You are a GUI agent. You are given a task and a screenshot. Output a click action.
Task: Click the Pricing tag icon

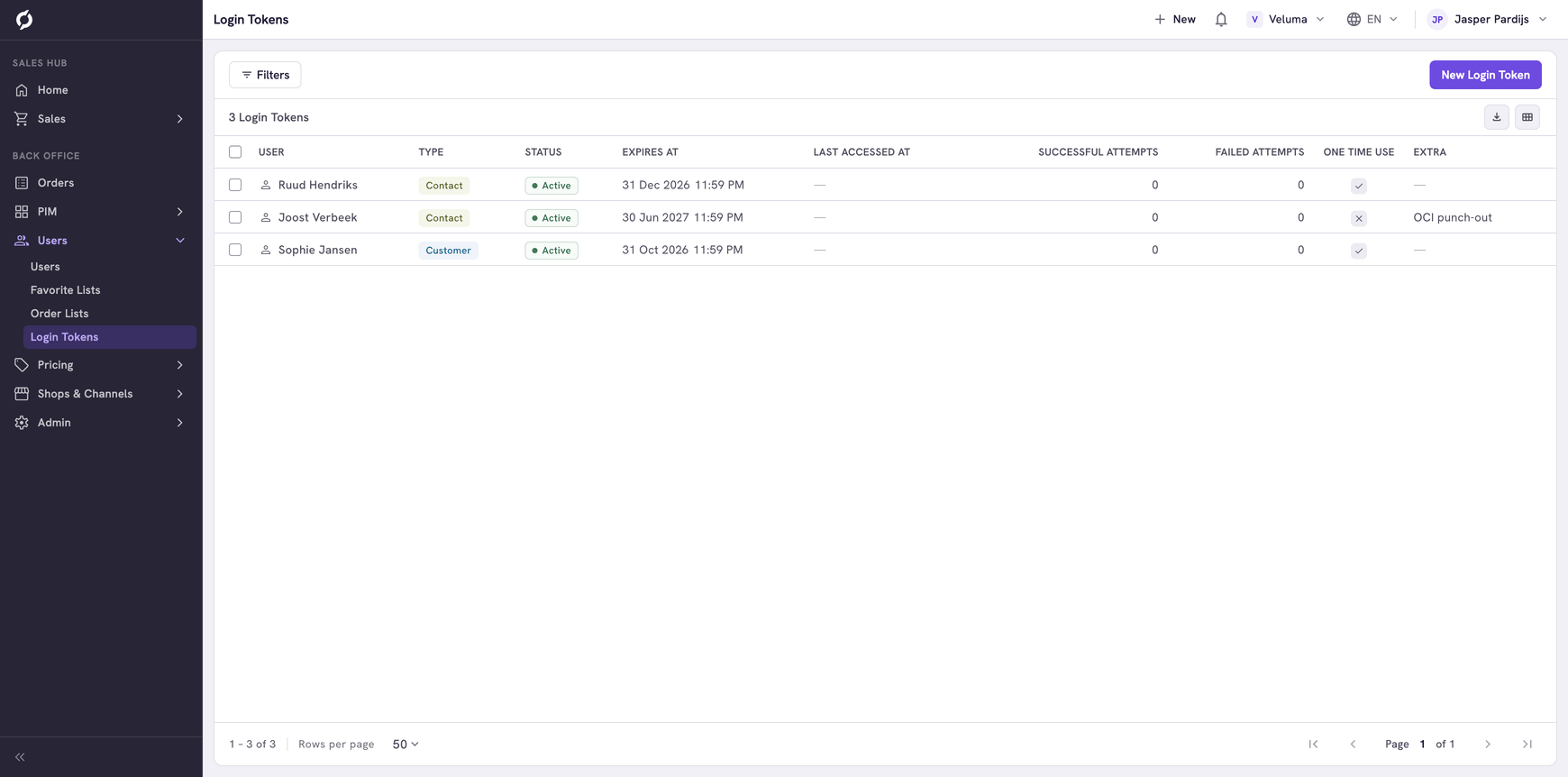tap(22, 365)
